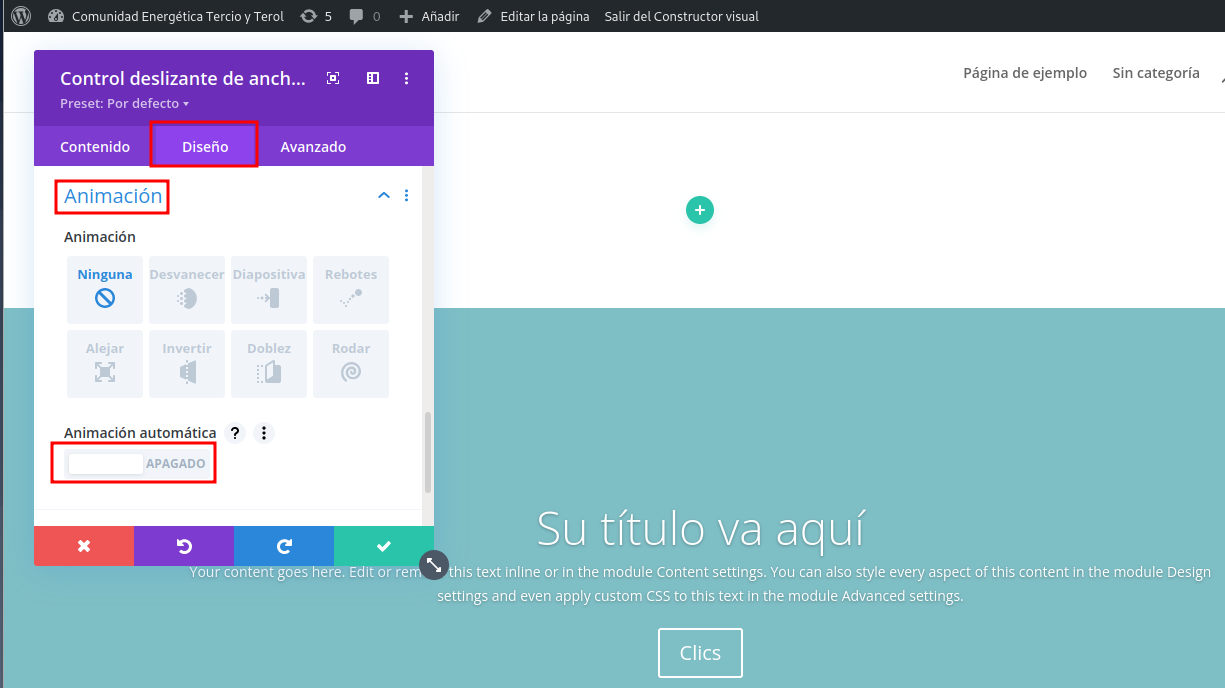Click Salir del Constructor visual
Image resolution: width=1225 pixels, height=688 pixels.
point(681,16)
